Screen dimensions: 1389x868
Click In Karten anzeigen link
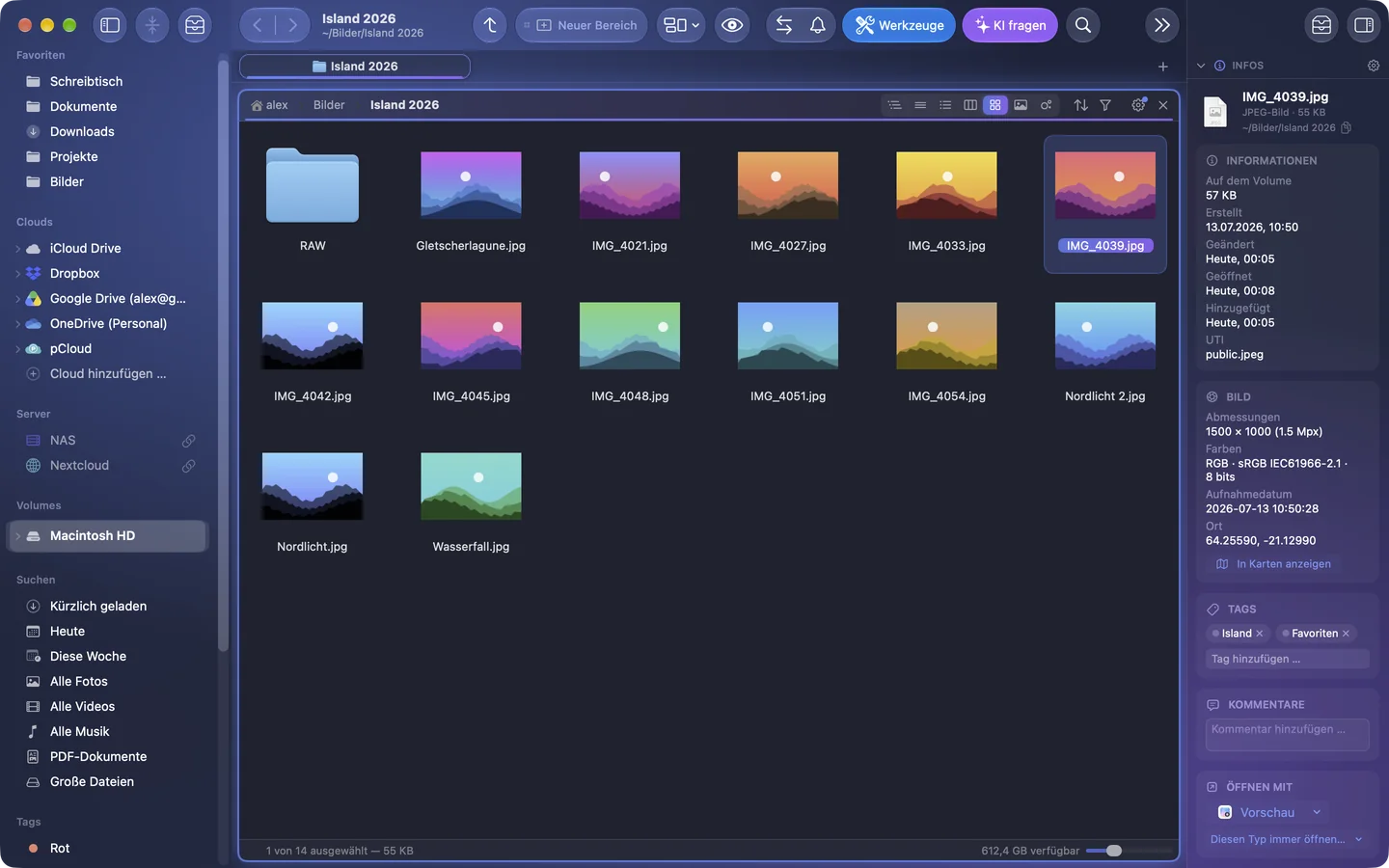1273,564
